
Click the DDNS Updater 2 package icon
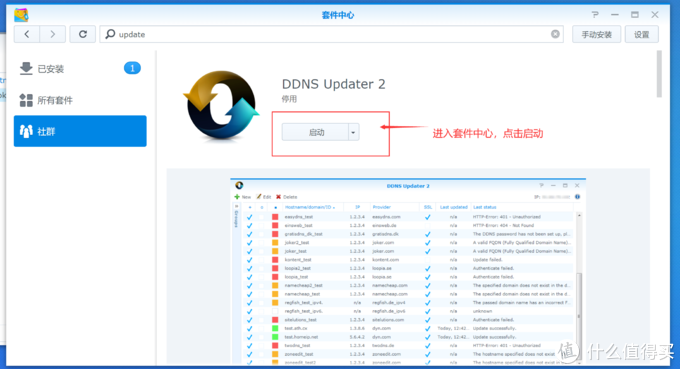pyautogui.click(x=221, y=106)
